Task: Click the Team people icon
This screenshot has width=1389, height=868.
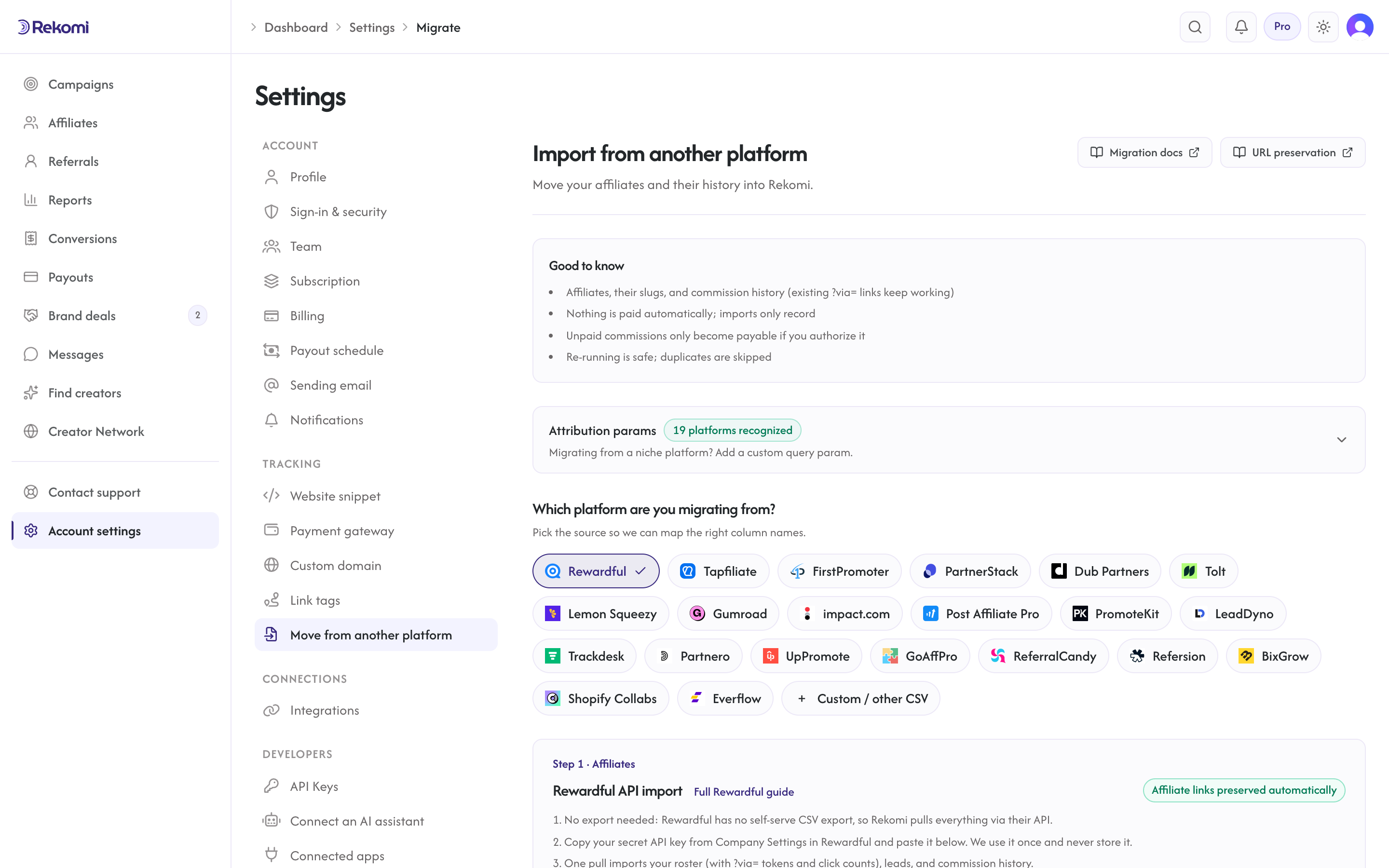Action: 272,246
